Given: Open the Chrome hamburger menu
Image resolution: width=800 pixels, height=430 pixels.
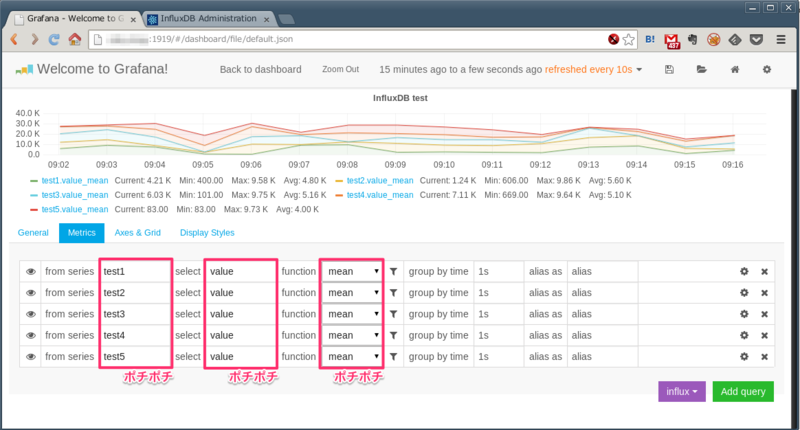Looking at the screenshot, I should tap(781, 39).
